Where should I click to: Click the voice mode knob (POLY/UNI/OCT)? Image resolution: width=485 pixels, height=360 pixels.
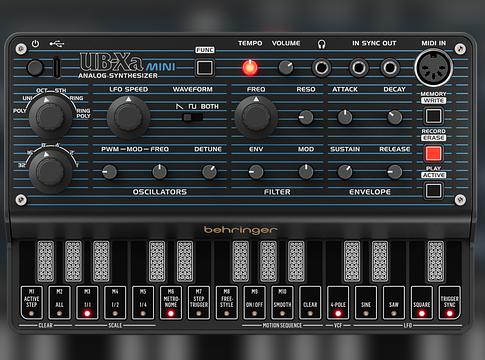(50, 116)
